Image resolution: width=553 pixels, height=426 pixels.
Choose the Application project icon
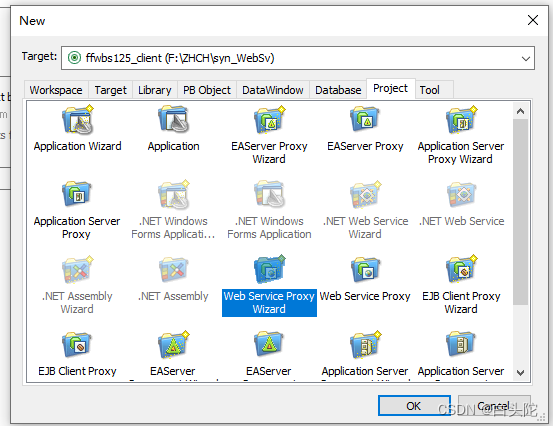173,120
